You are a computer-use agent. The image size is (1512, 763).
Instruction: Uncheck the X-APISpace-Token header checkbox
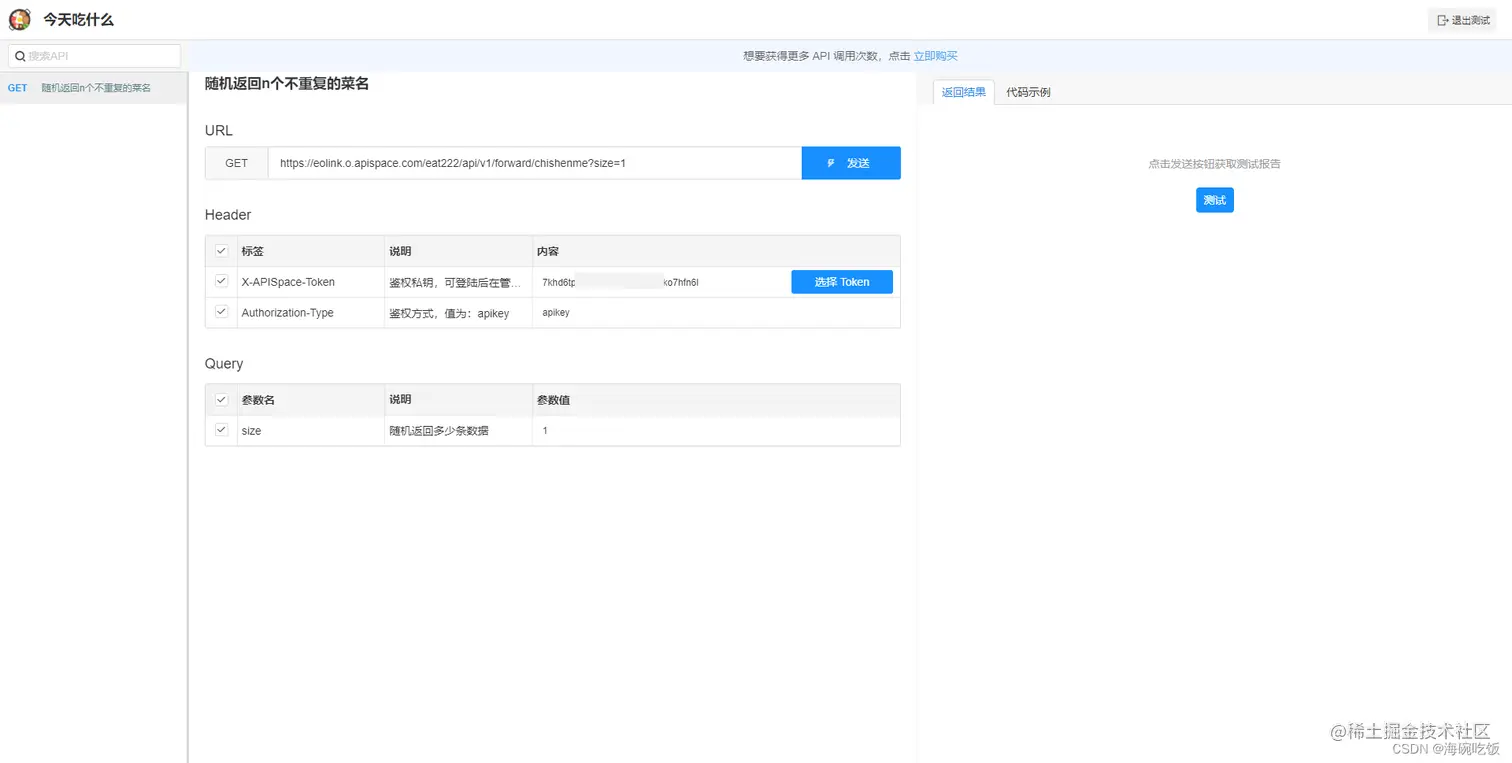pos(221,281)
